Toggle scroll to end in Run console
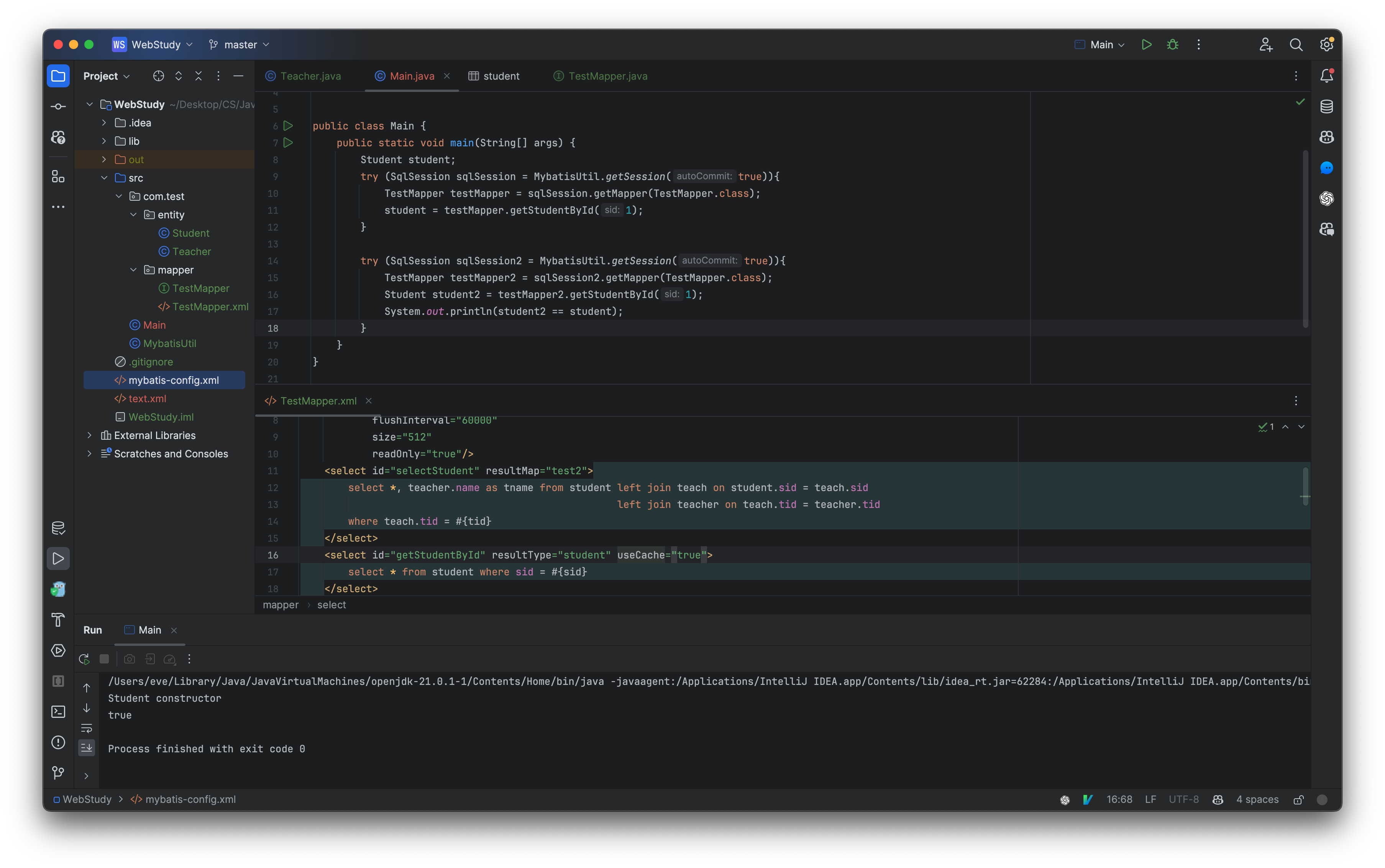 click(x=87, y=747)
